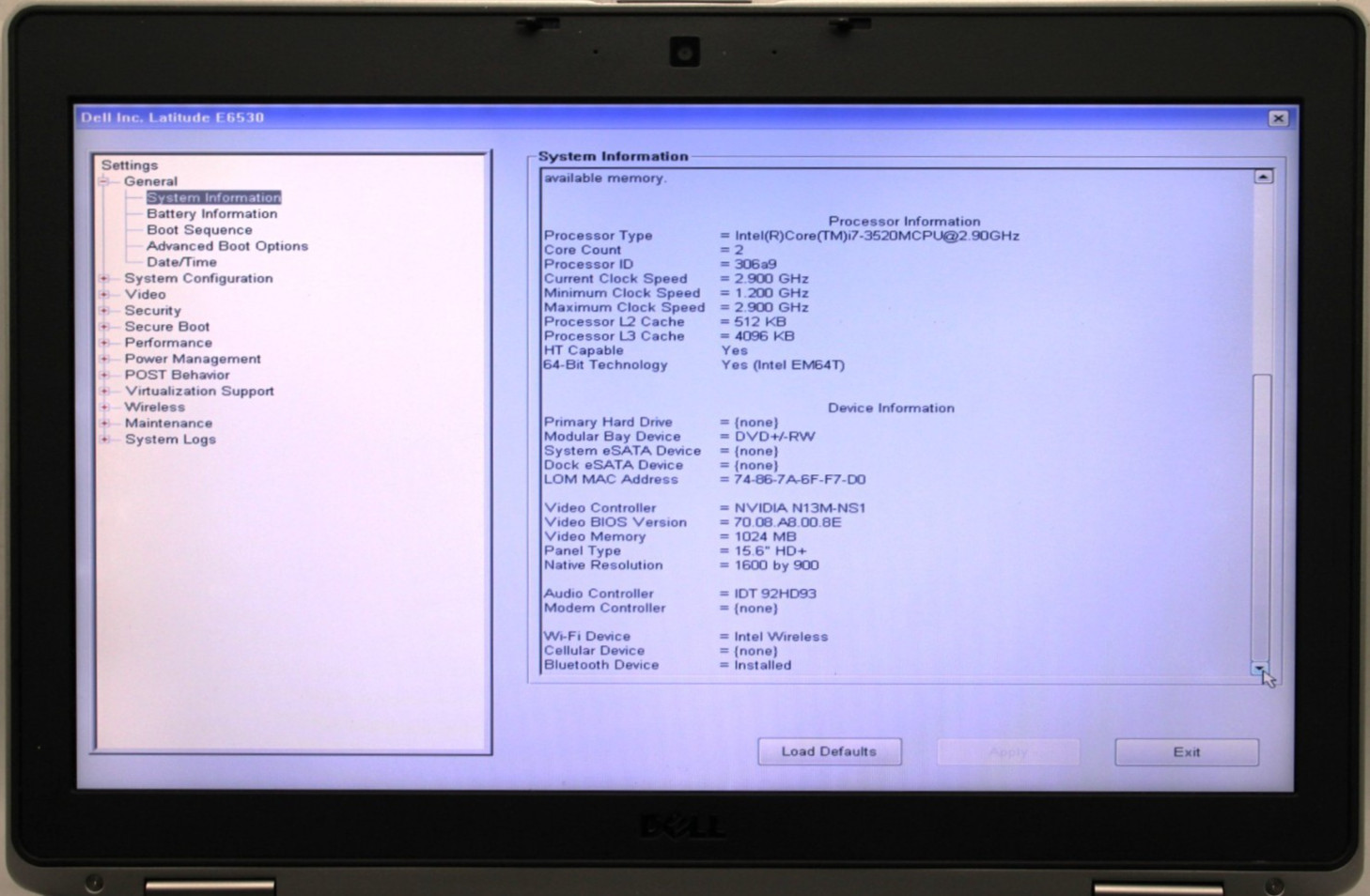Click the LOM MAC Address value
This screenshot has width=1370, height=896.
pos(800,479)
